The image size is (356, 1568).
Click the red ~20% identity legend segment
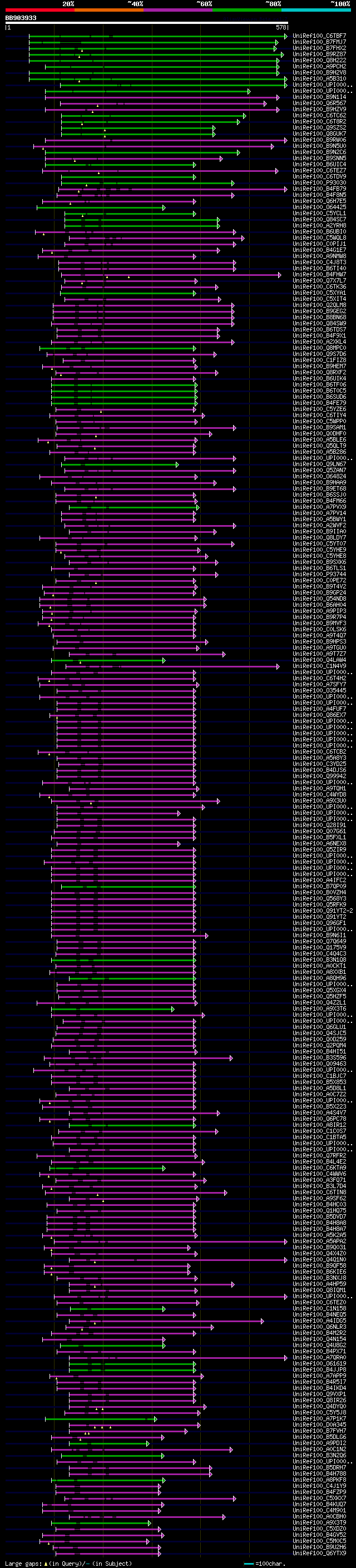click(39, 10)
